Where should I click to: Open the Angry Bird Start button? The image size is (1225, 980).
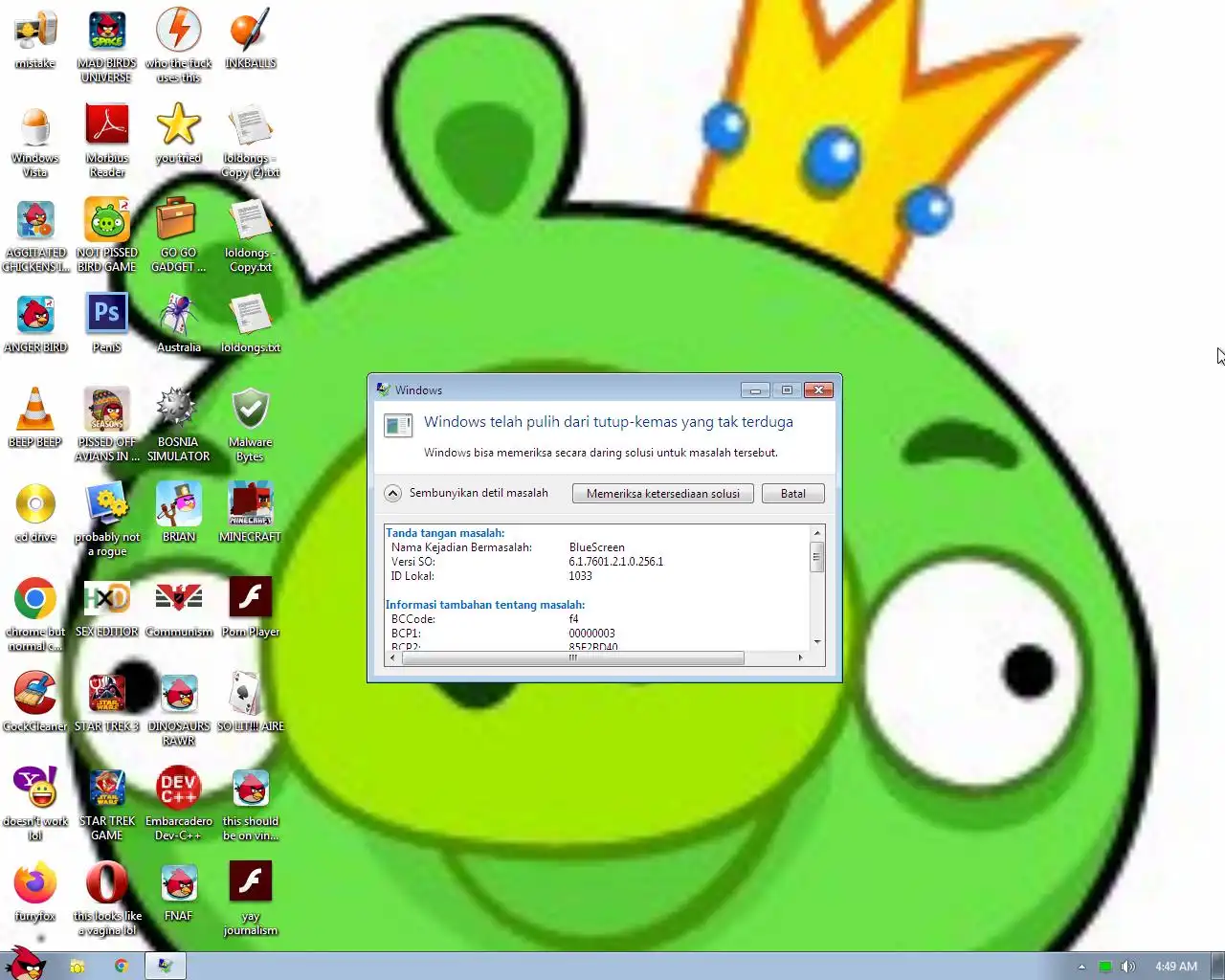click(x=25, y=965)
